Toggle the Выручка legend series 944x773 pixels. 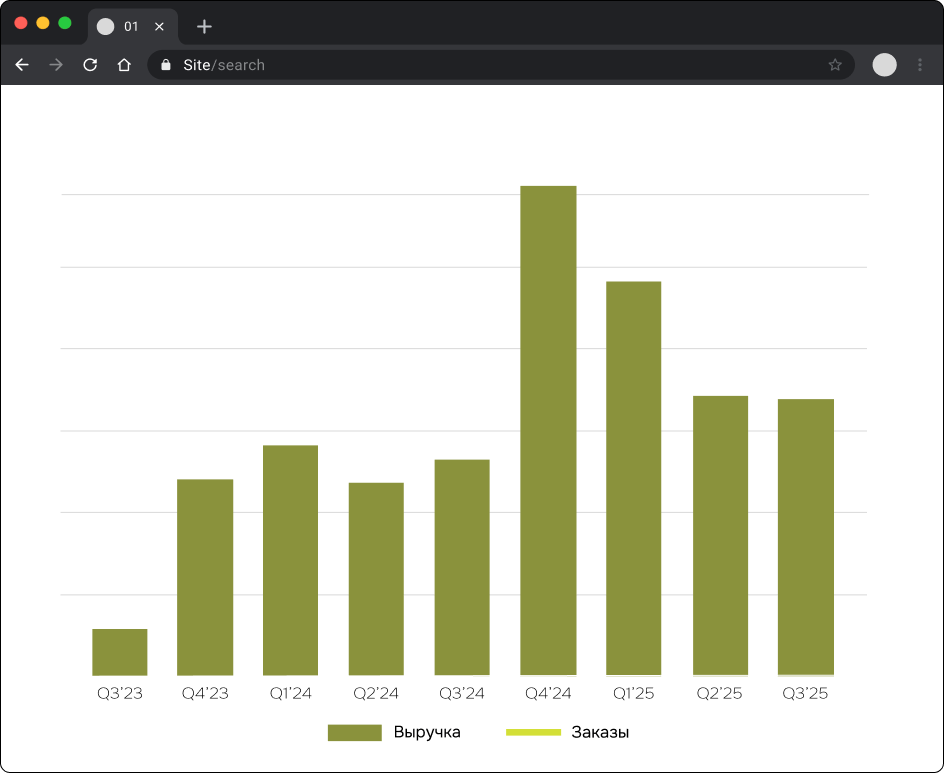tap(427, 733)
